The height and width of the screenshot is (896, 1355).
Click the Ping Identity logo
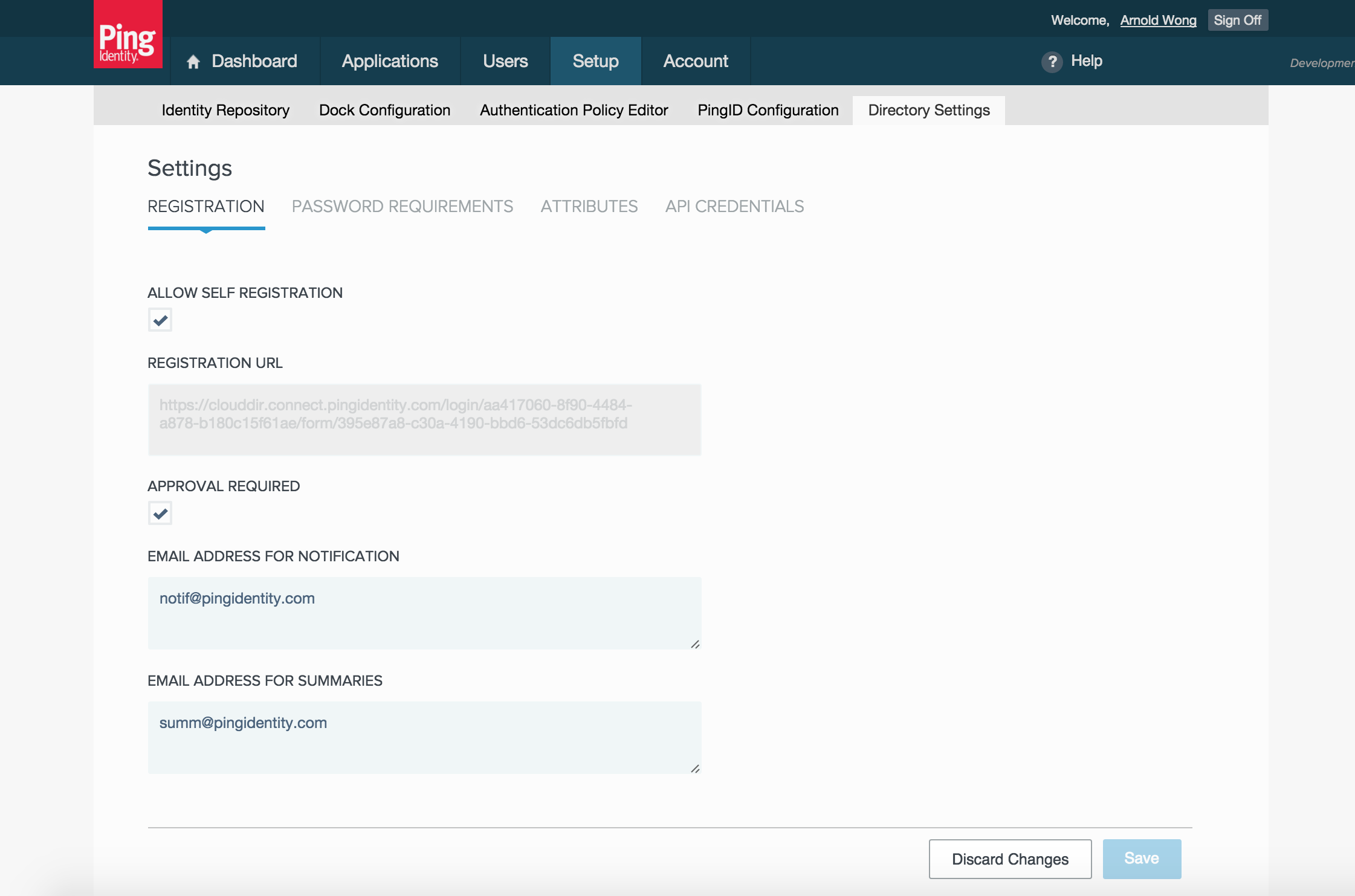coord(128,36)
